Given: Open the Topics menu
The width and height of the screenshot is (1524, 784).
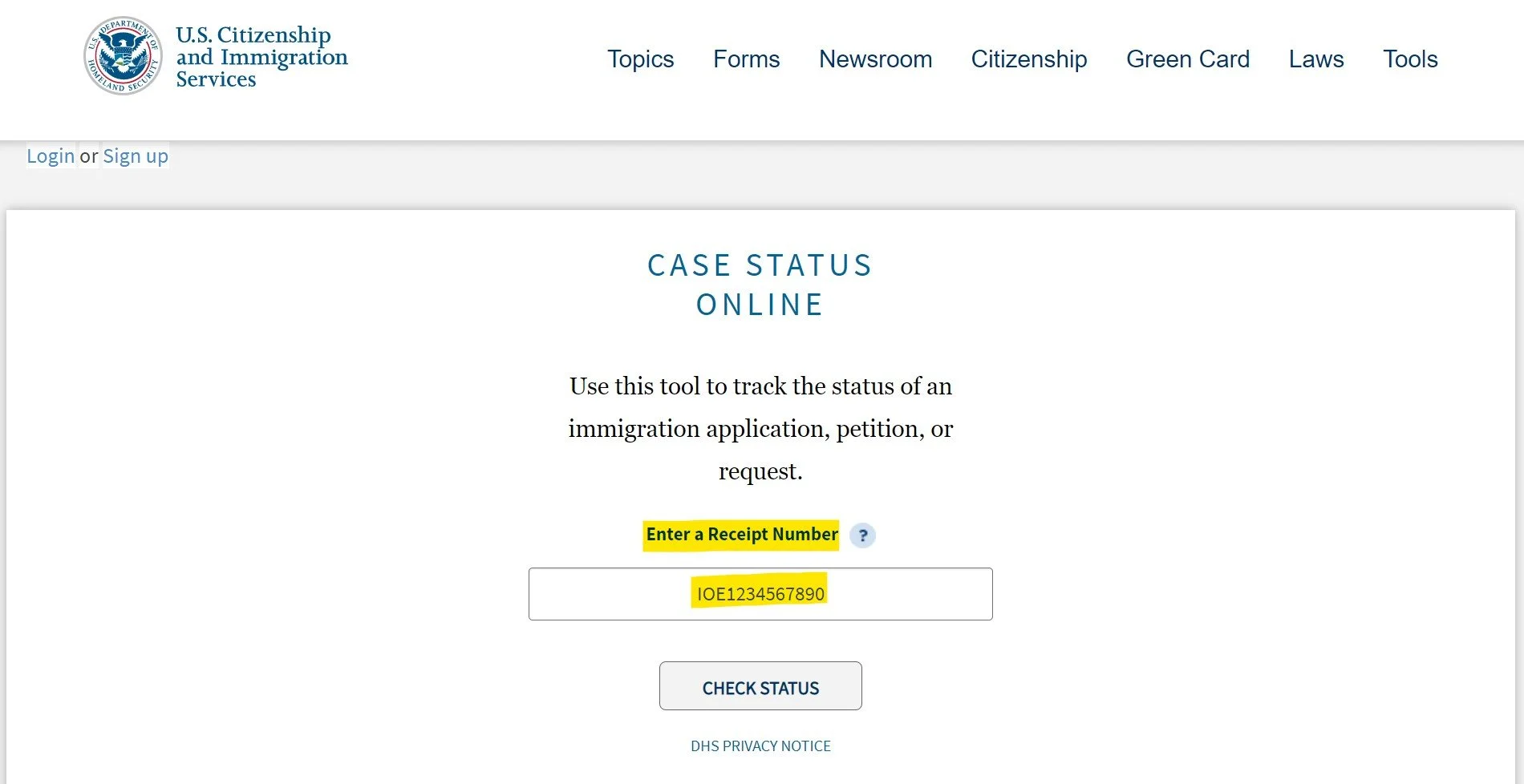Looking at the screenshot, I should (640, 59).
